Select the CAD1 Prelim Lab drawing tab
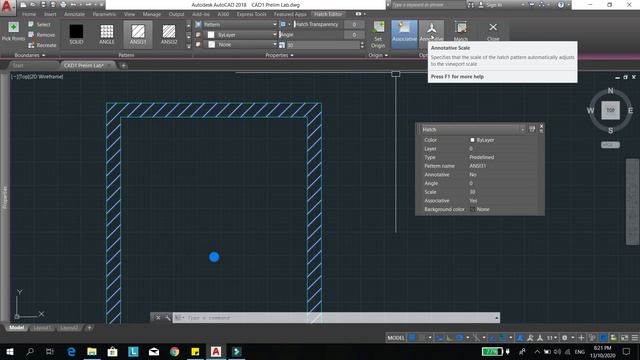The width and height of the screenshot is (640, 360). click(84, 65)
